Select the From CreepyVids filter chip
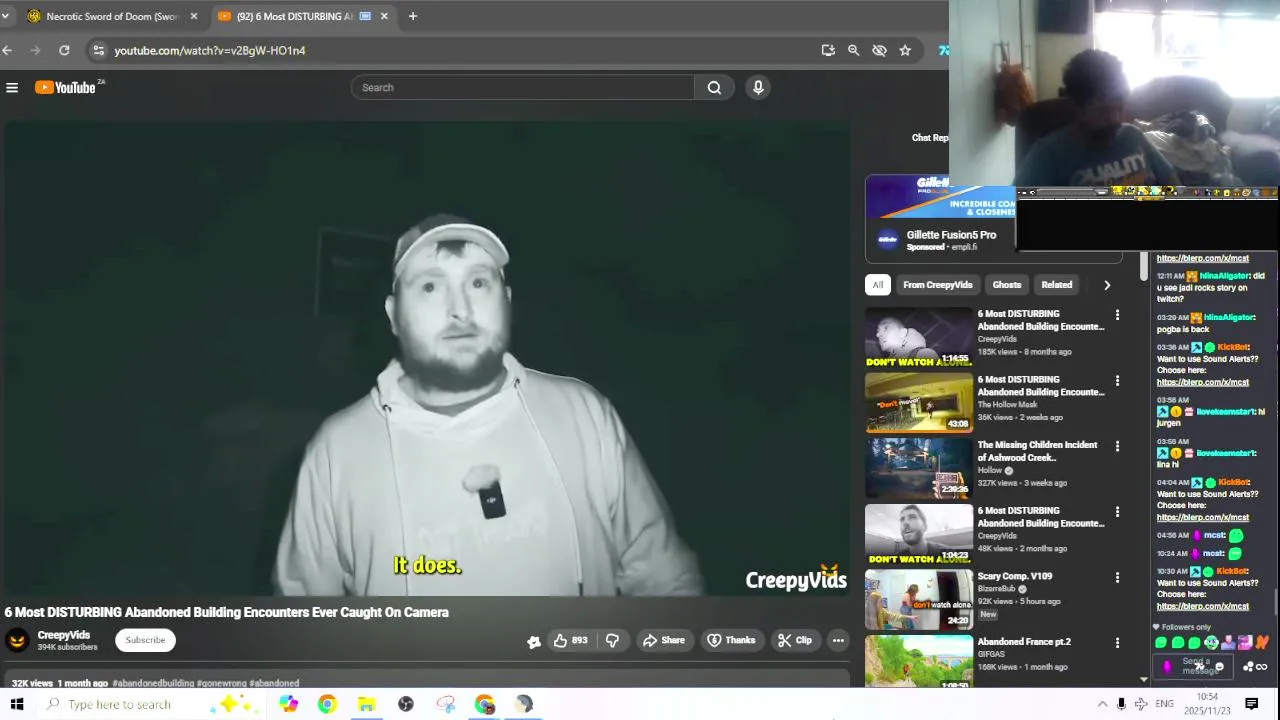 (938, 285)
